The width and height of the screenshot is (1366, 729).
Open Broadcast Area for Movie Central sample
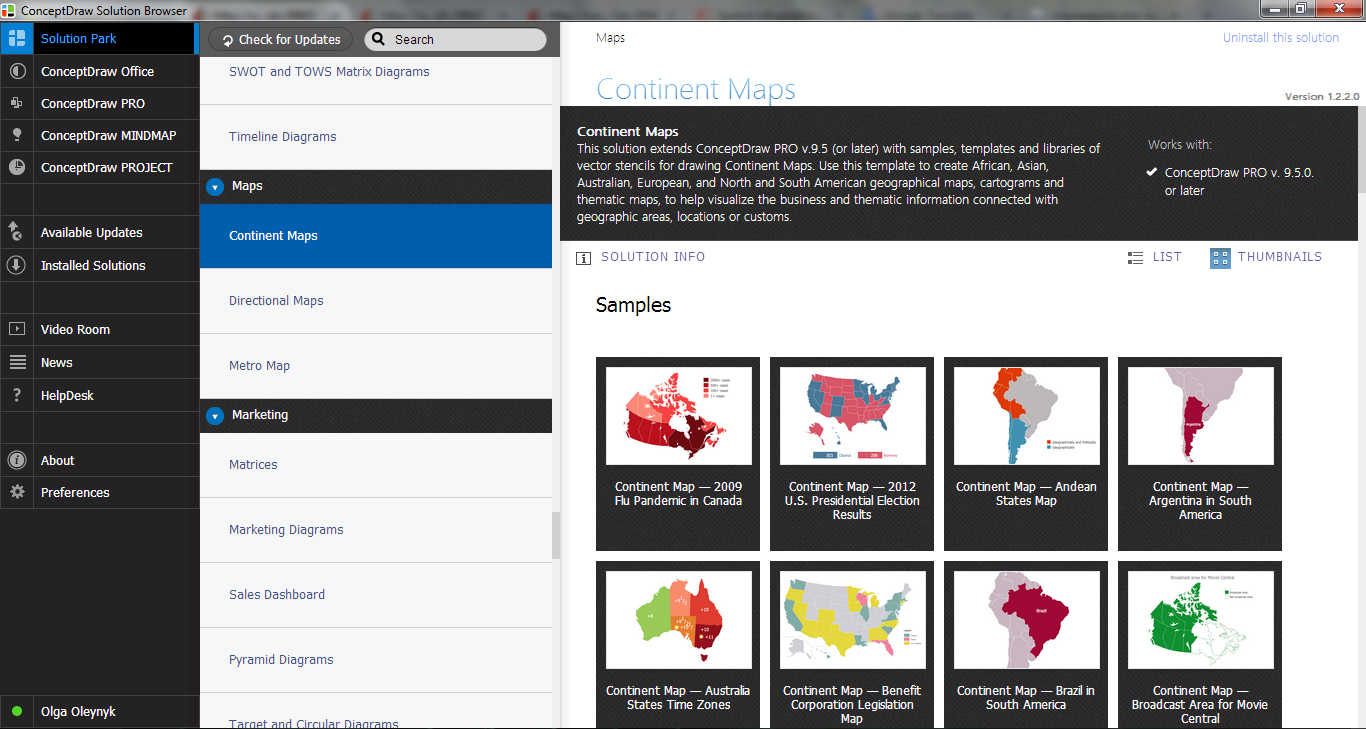pos(1200,645)
